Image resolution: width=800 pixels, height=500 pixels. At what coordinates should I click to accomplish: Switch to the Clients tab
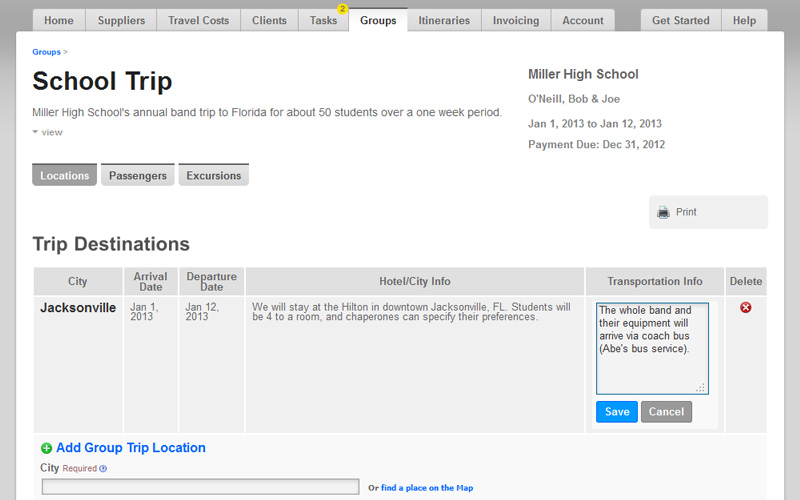(269, 20)
